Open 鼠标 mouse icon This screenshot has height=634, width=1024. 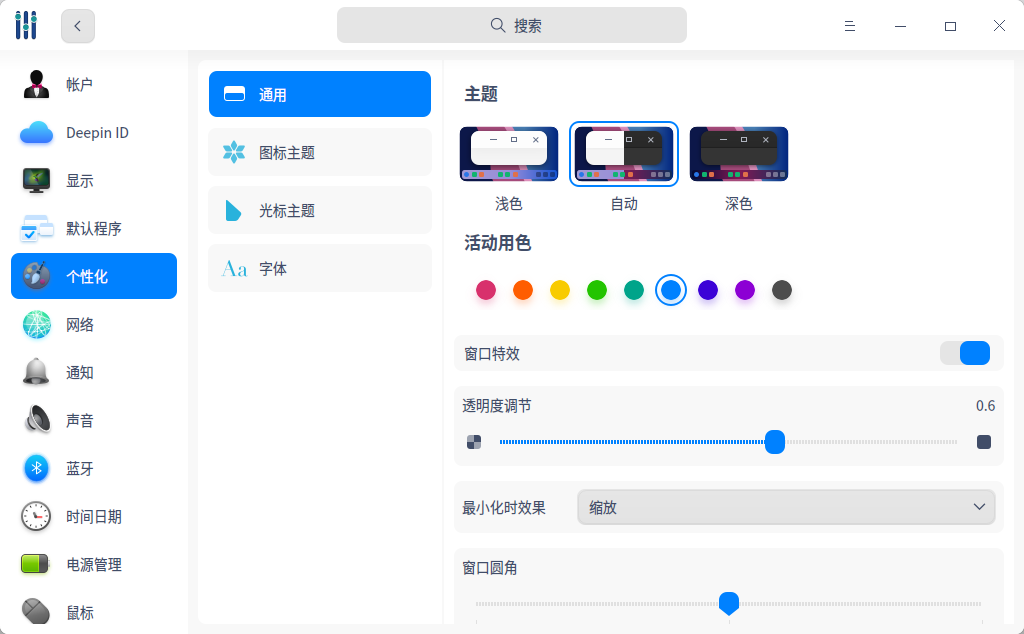[36, 612]
